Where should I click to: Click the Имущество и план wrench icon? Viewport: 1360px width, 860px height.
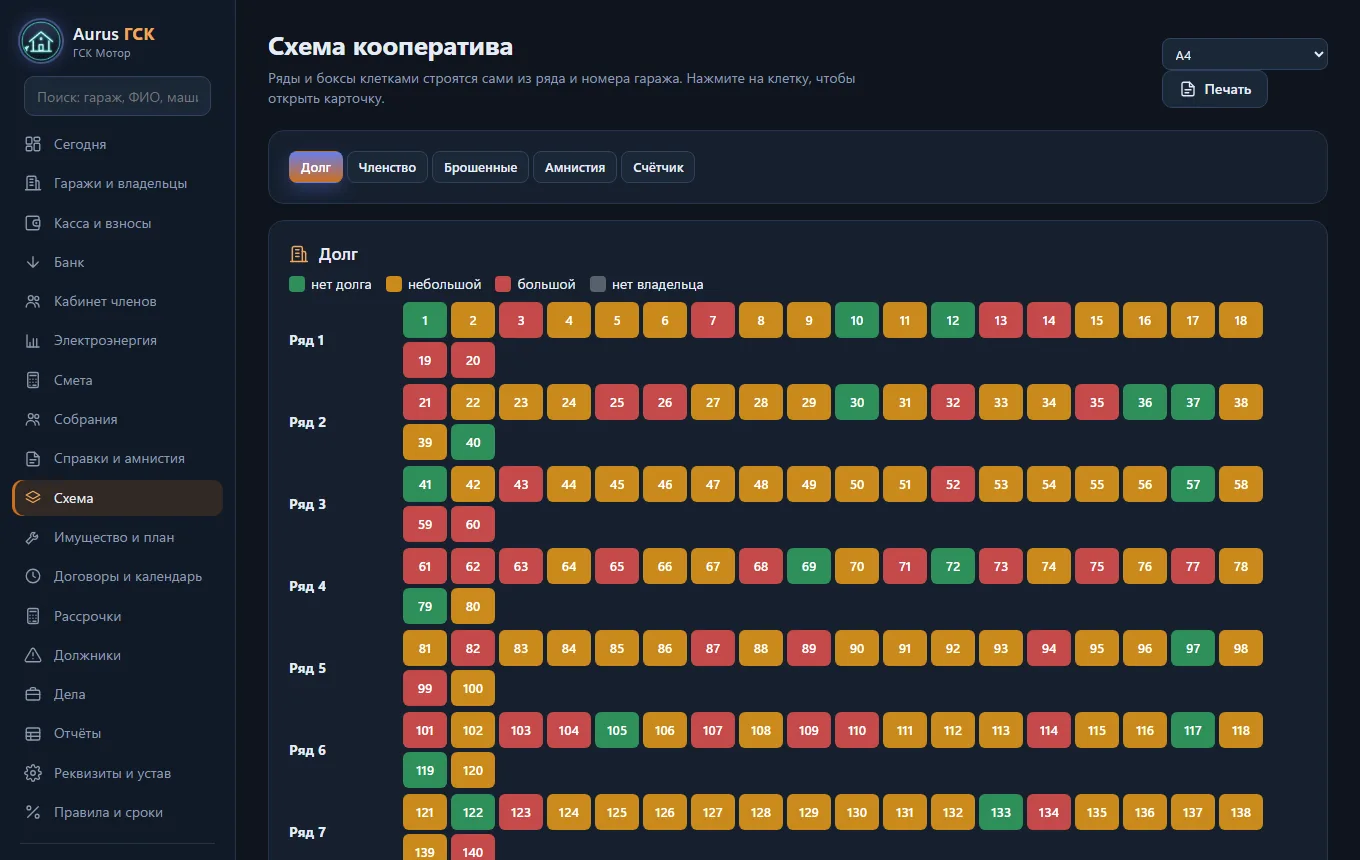[x=33, y=538]
